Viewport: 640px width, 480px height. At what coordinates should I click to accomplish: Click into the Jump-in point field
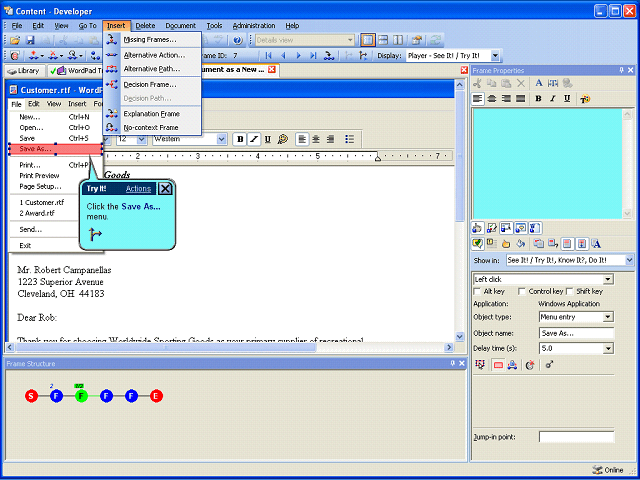(576, 437)
